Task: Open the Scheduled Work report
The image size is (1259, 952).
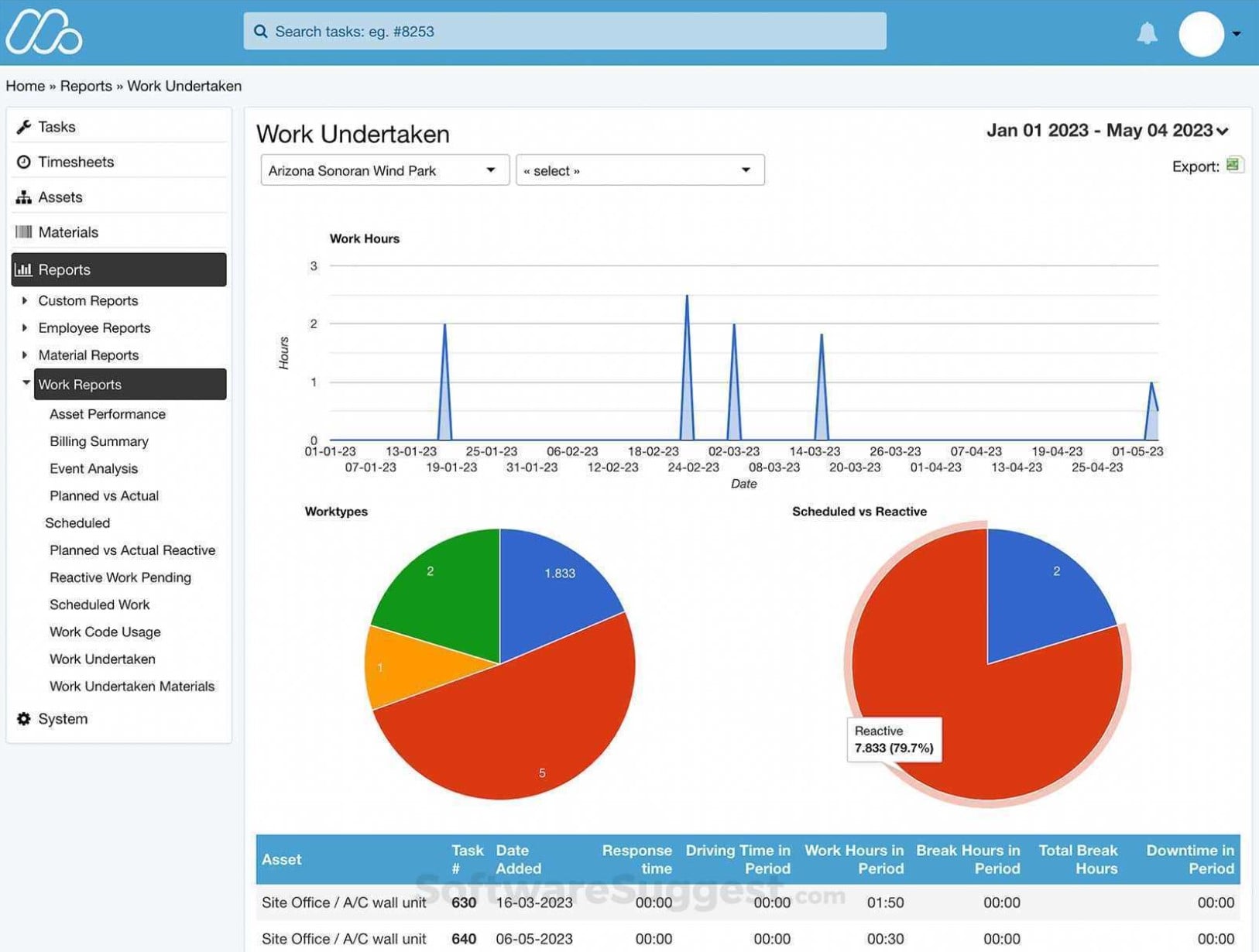Action: click(x=99, y=604)
